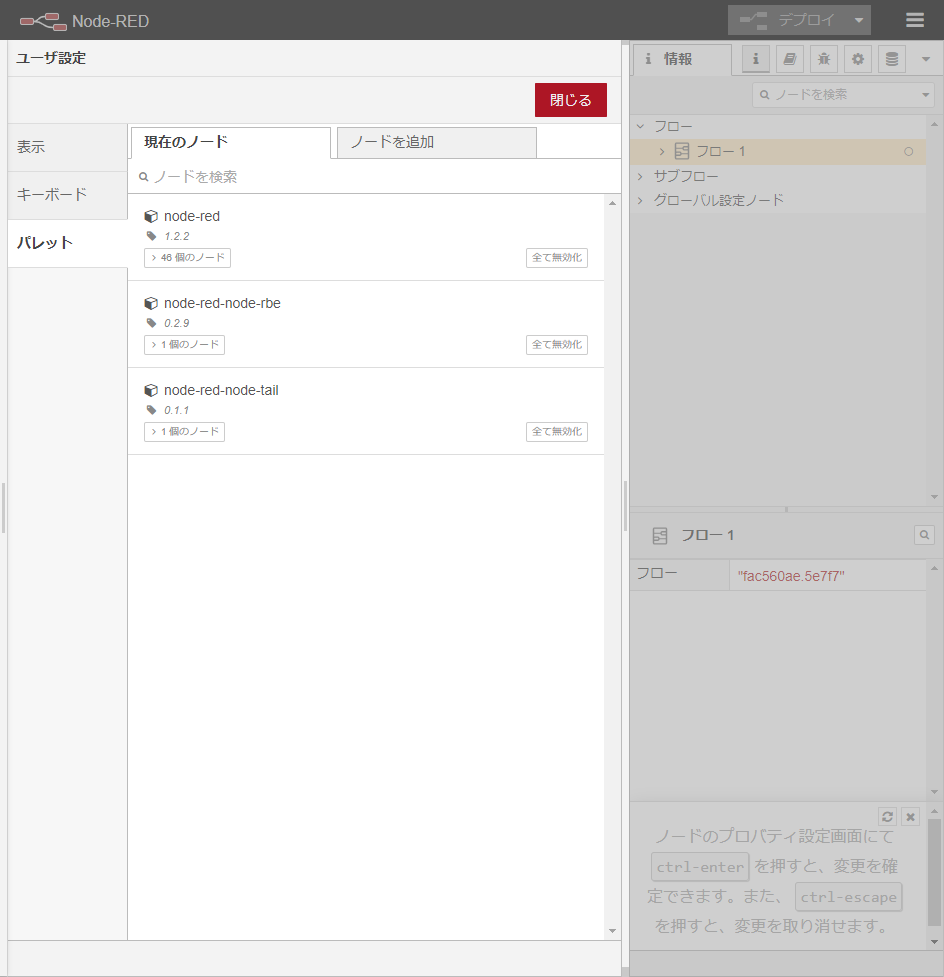Open the Help book sidebar tab
944x977 pixels.
pos(790,60)
